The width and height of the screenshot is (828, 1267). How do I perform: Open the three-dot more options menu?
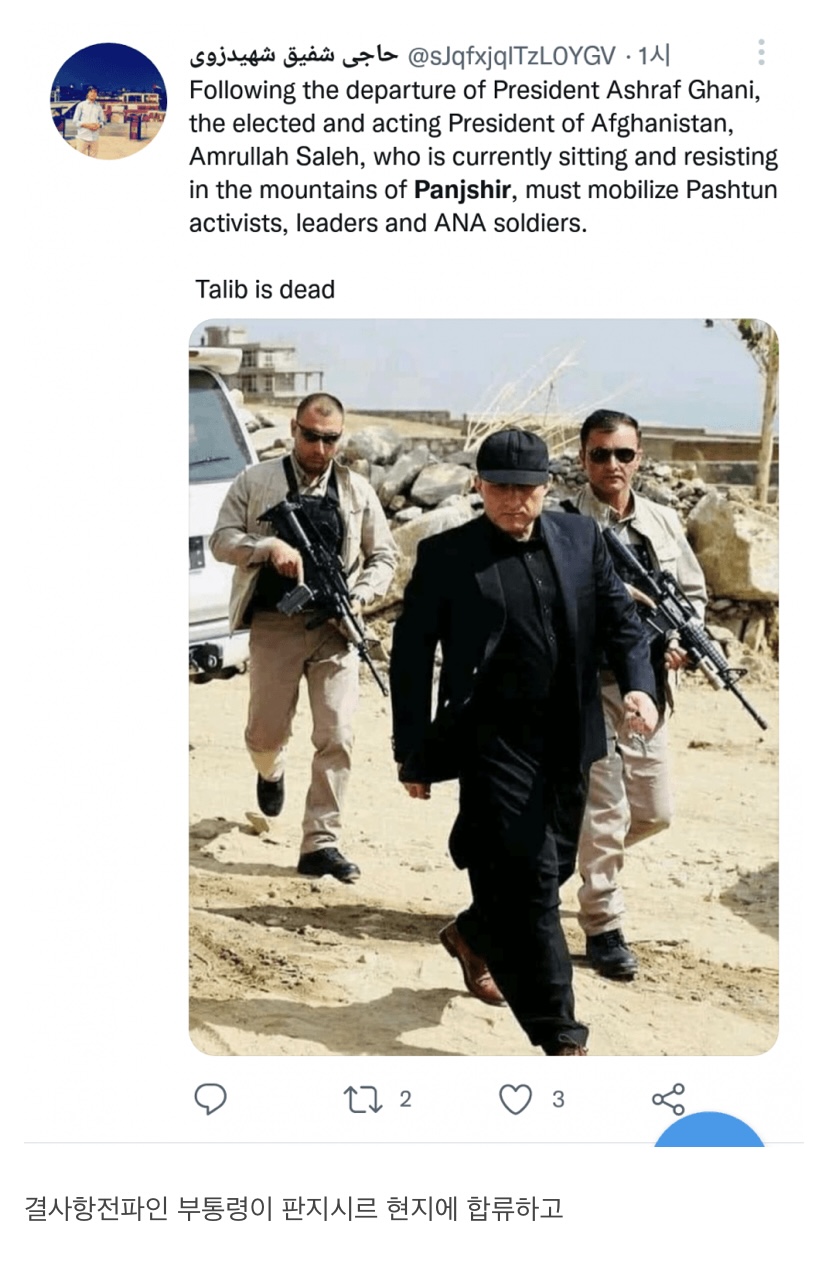(761, 52)
